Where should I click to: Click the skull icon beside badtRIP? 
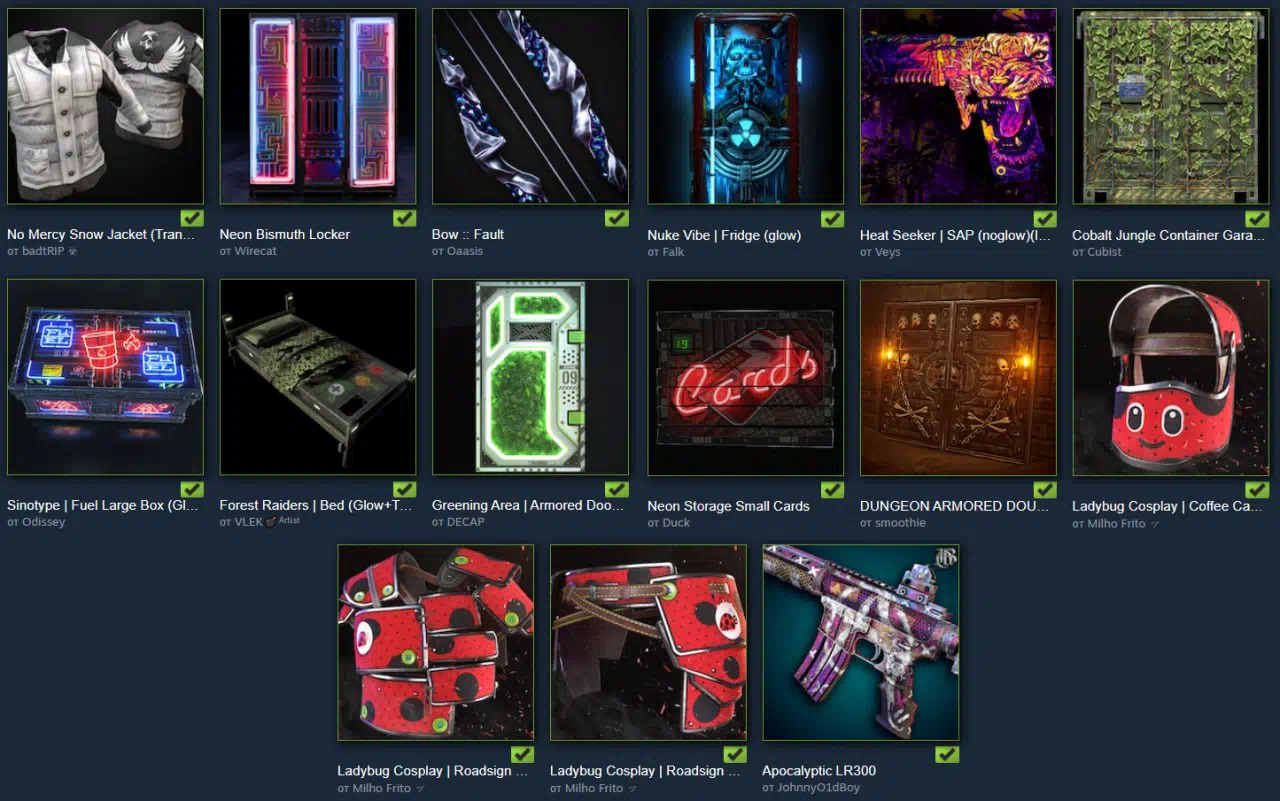72,251
